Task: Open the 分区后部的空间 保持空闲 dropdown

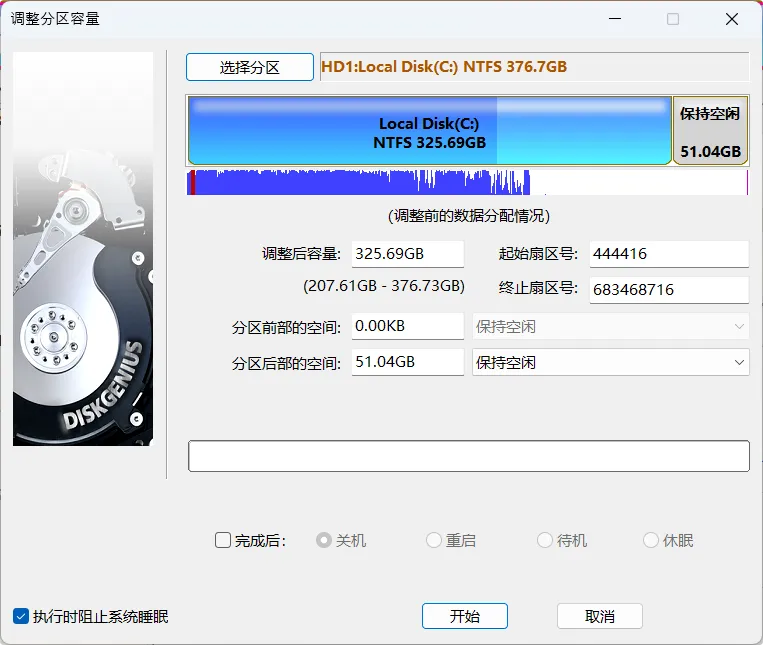Action: pyautogui.click(x=611, y=362)
